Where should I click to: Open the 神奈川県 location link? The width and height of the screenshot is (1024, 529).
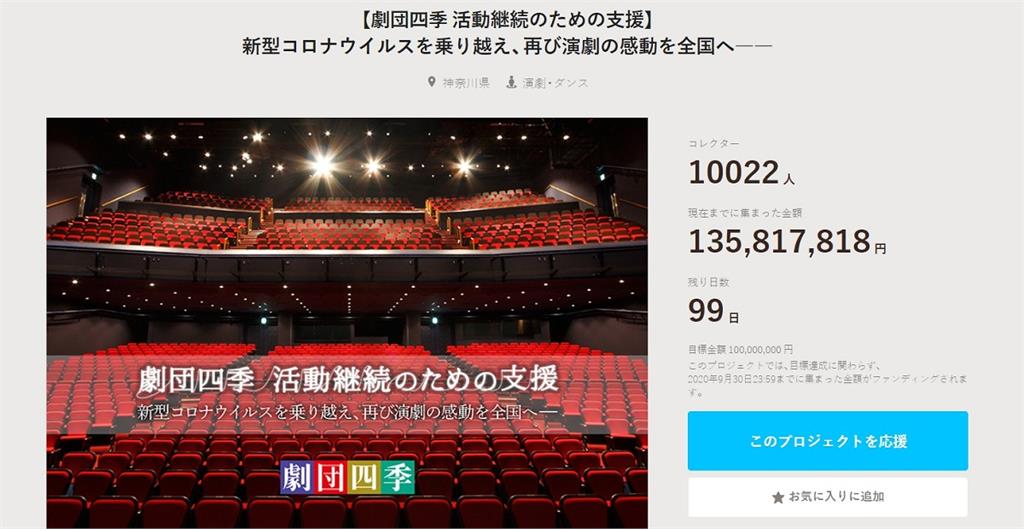[x=466, y=83]
